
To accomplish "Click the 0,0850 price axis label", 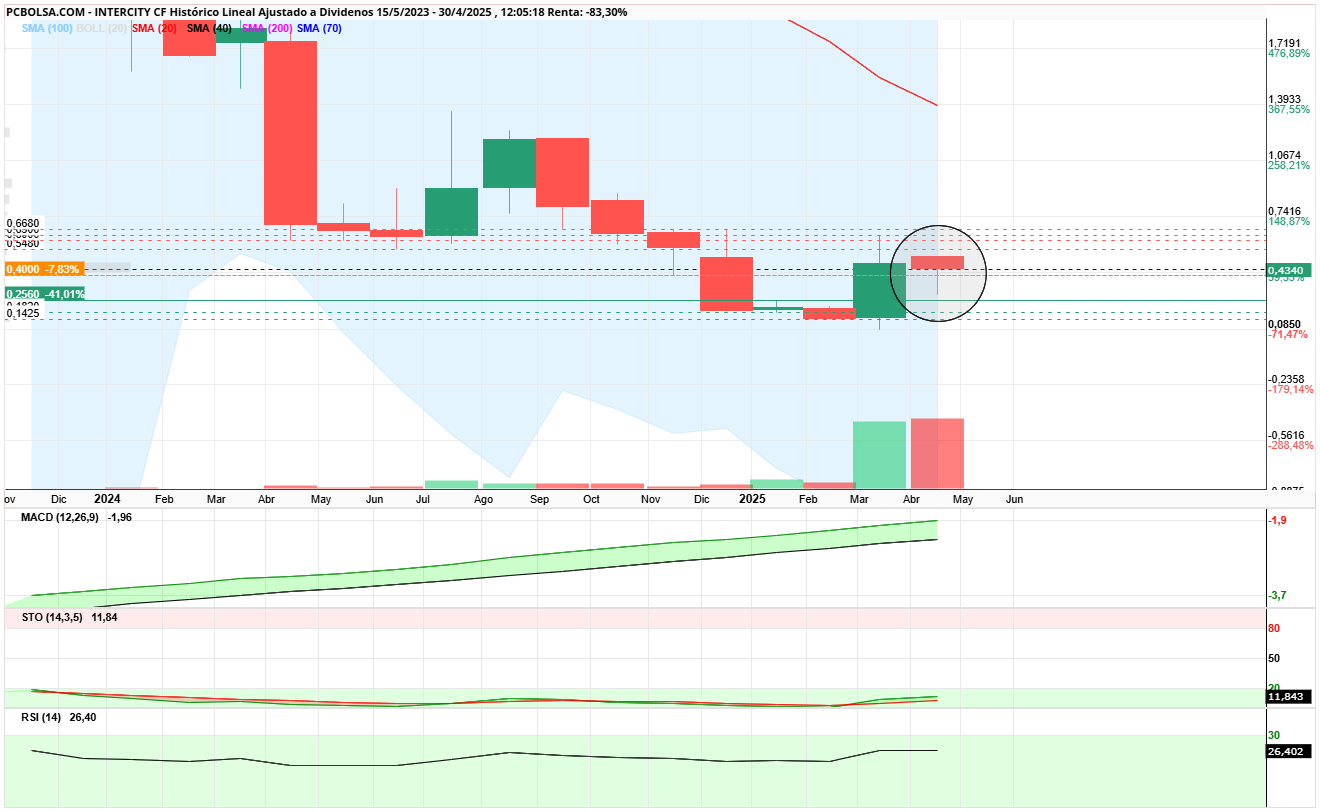I will tap(1284, 324).
